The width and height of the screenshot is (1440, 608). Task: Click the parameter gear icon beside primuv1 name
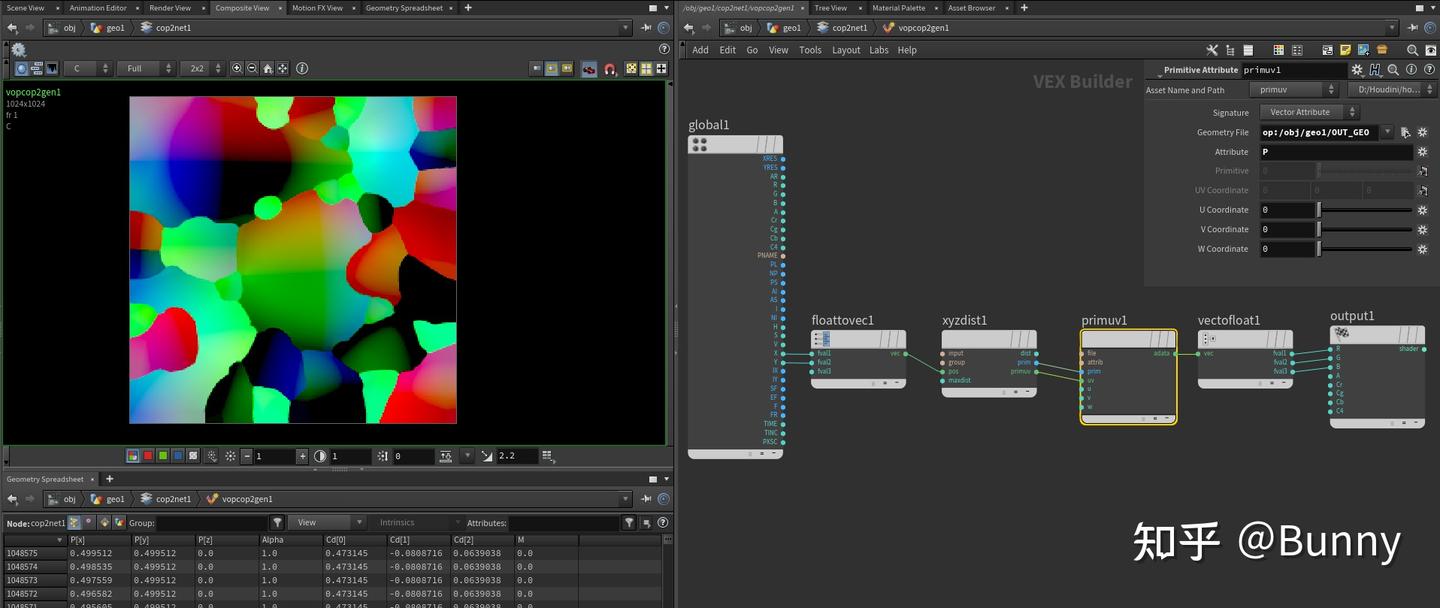pos(1357,70)
